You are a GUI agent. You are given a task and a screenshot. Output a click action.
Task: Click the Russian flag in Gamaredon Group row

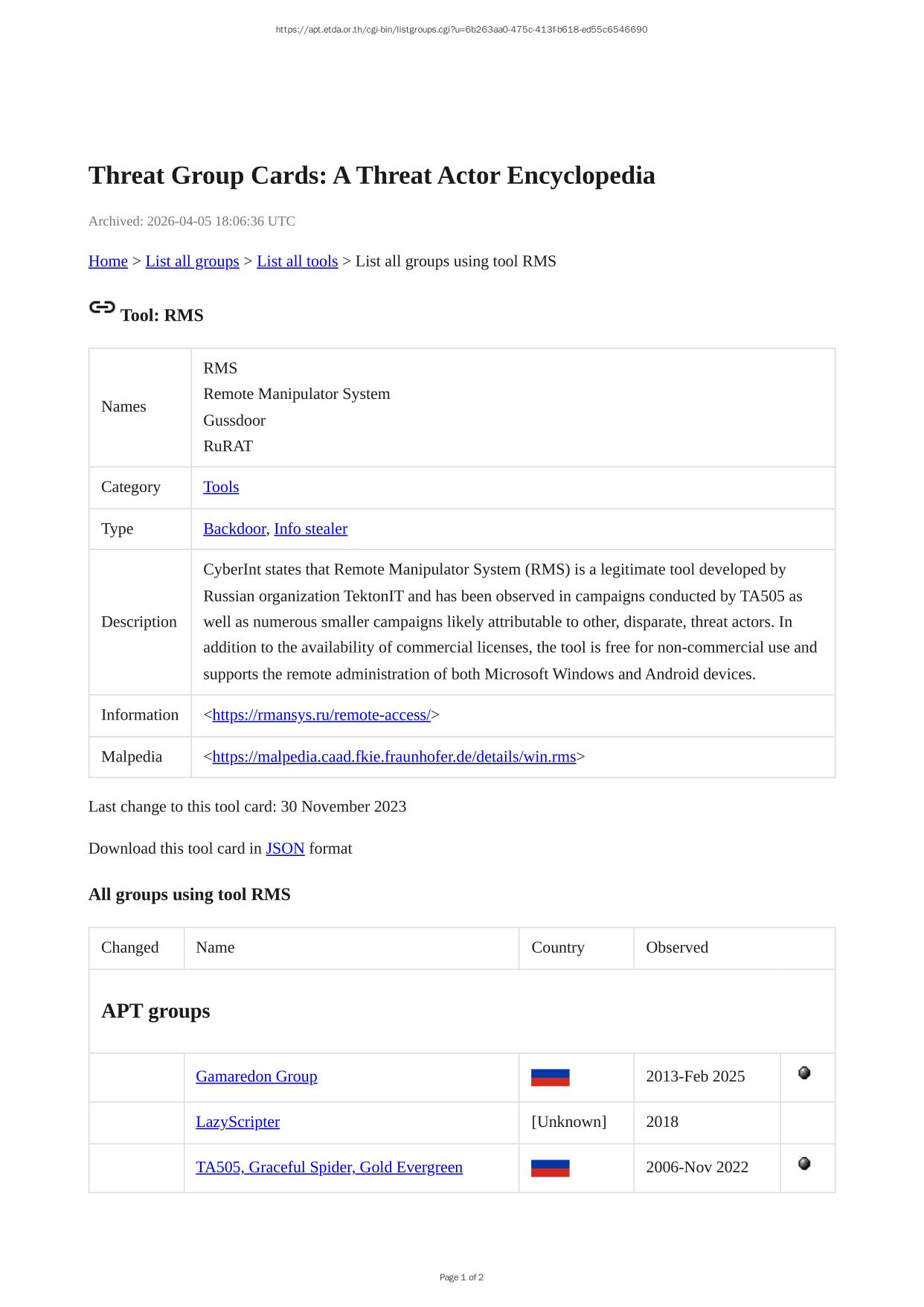550,1077
